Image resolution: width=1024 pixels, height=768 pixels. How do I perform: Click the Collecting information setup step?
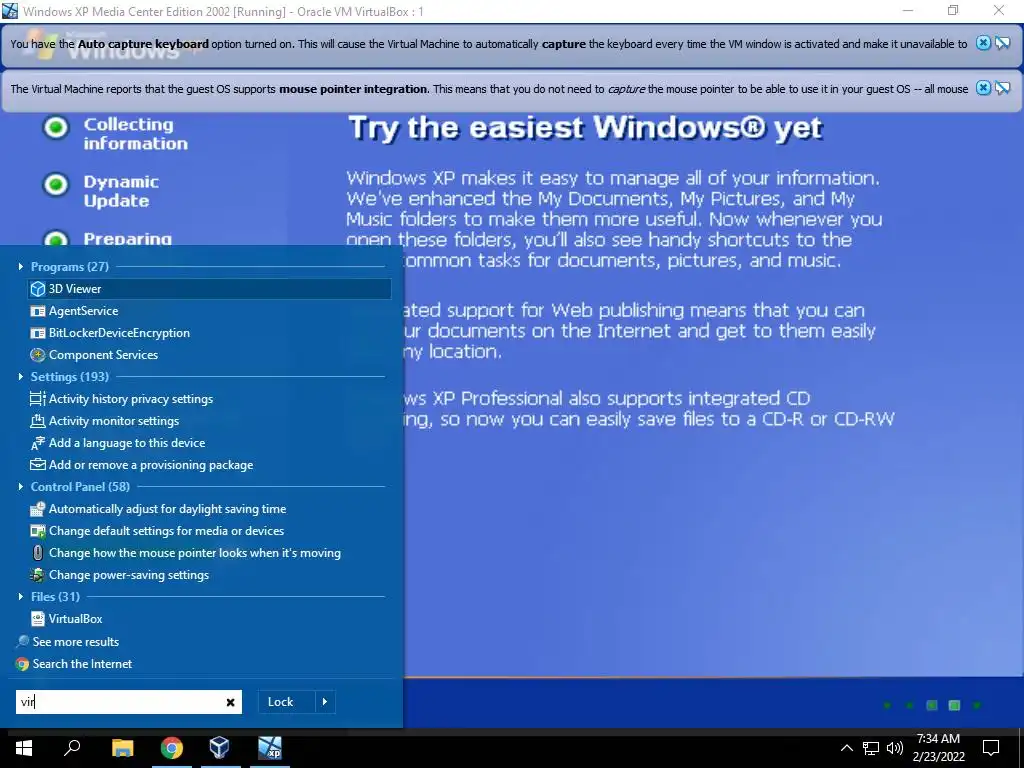coord(135,134)
